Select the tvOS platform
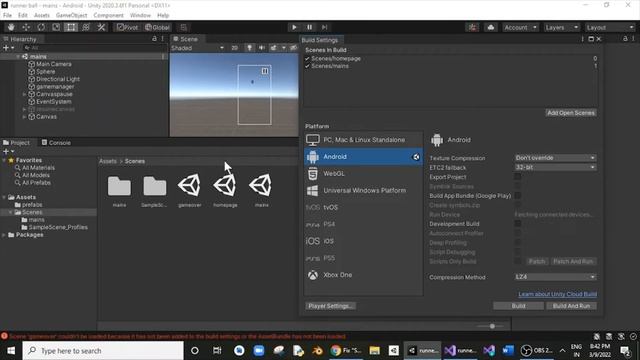This screenshot has height=360, width=640. pyautogui.click(x=363, y=207)
